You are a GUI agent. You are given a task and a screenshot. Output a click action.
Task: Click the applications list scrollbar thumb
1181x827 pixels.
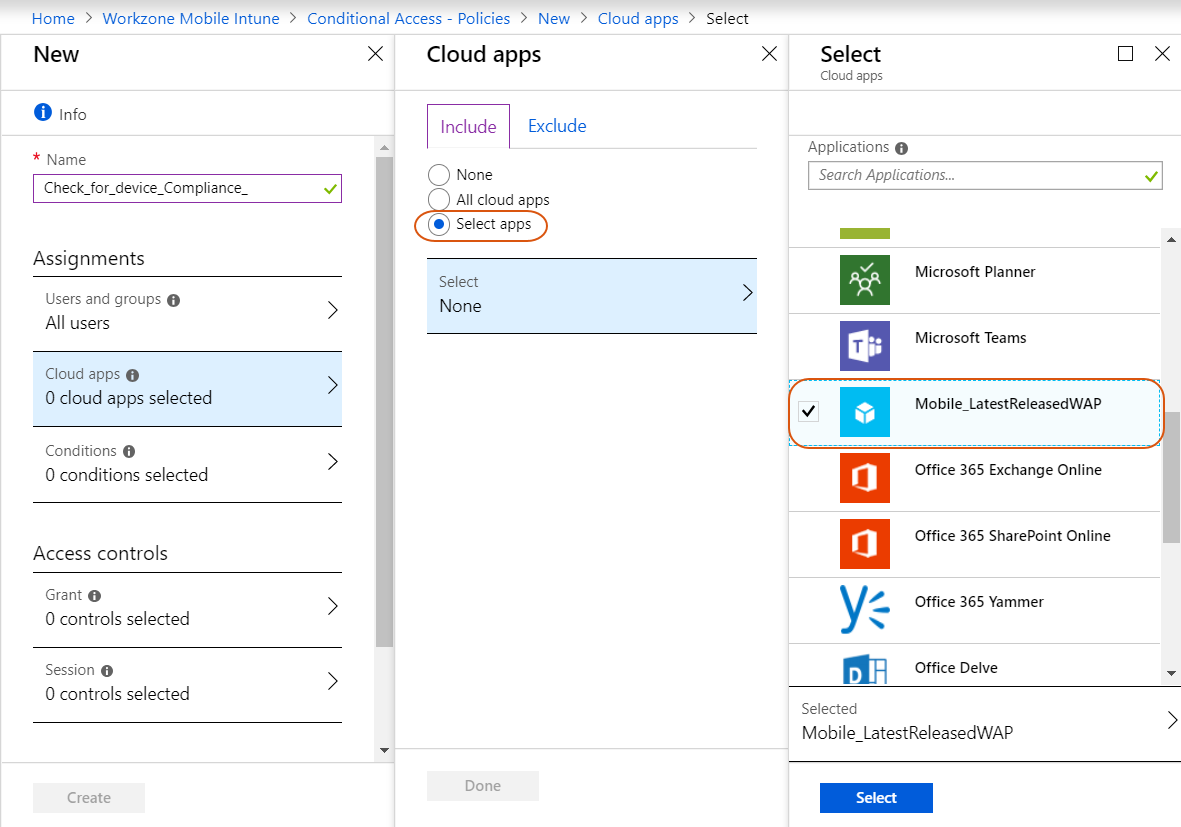click(1171, 478)
